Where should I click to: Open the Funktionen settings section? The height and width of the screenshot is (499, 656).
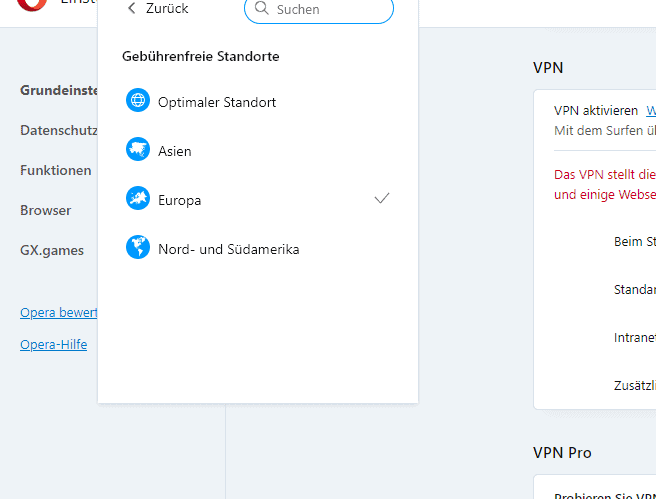point(56,170)
